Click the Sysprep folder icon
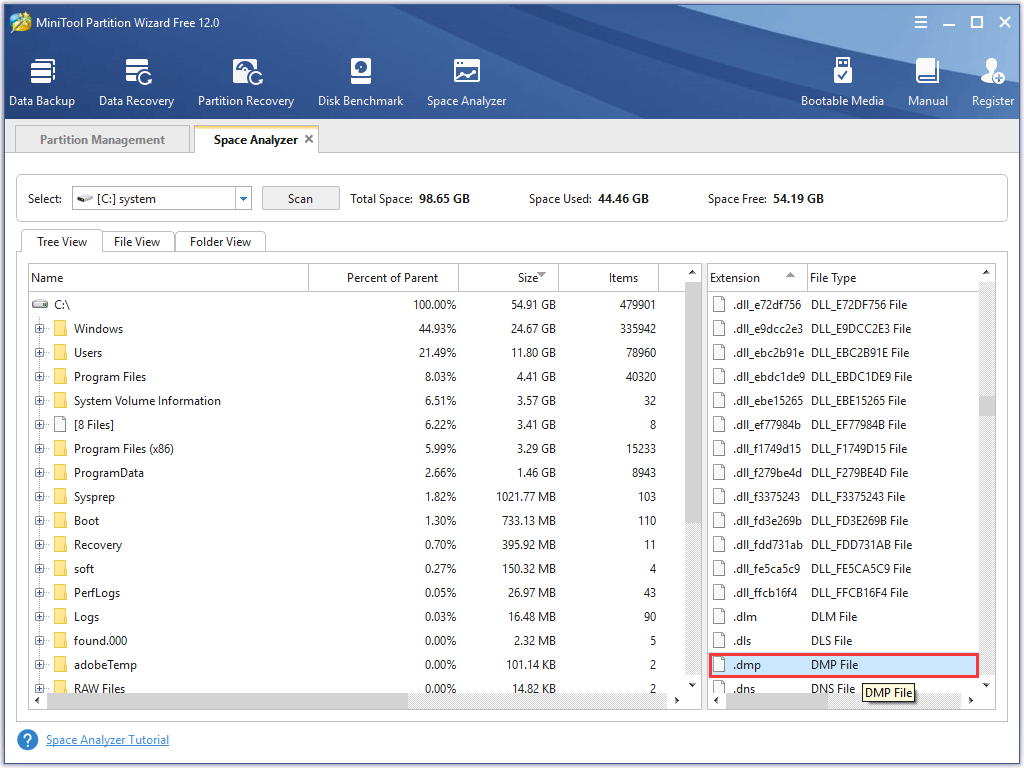 pos(60,496)
